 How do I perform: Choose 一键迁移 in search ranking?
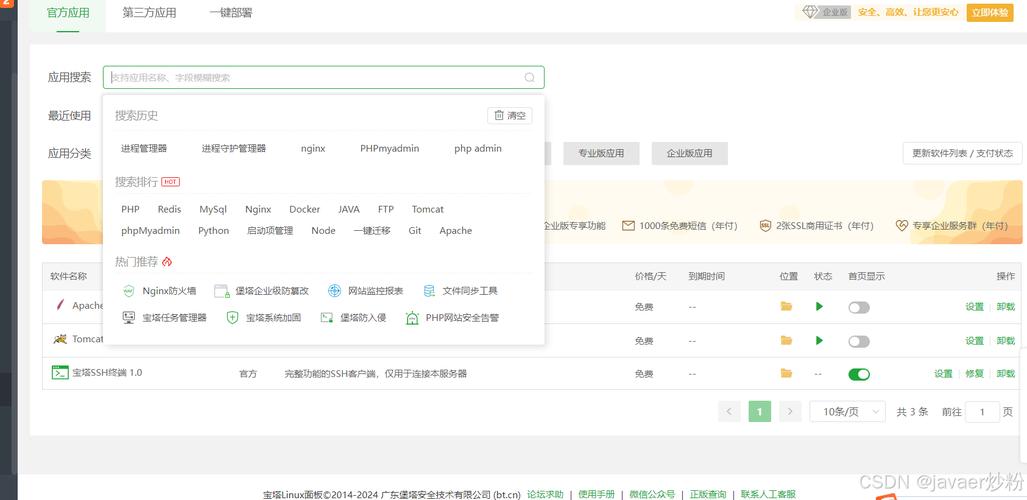pyautogui.click(x=372, y=230)
